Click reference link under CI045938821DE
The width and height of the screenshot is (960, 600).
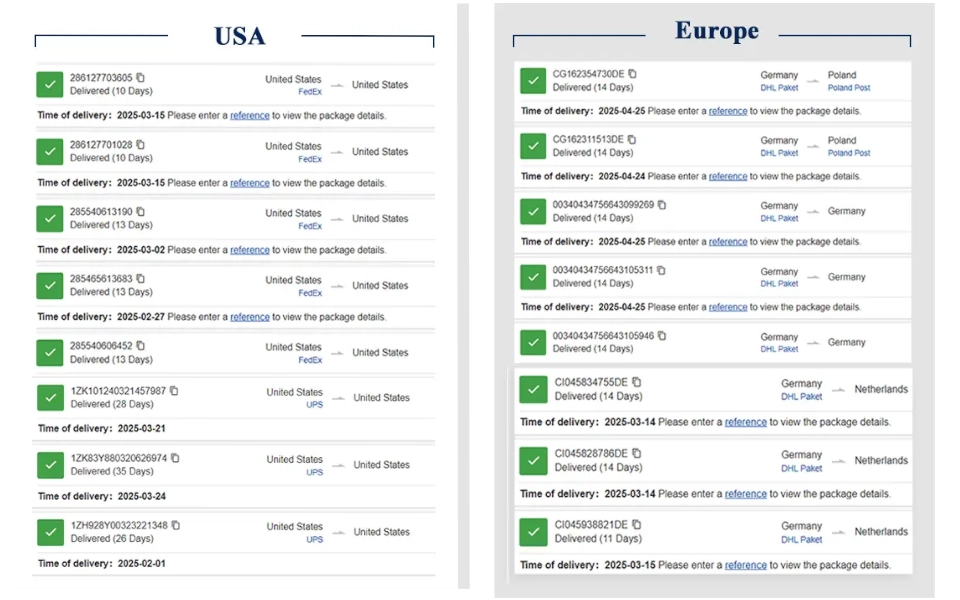click(746, 565)
